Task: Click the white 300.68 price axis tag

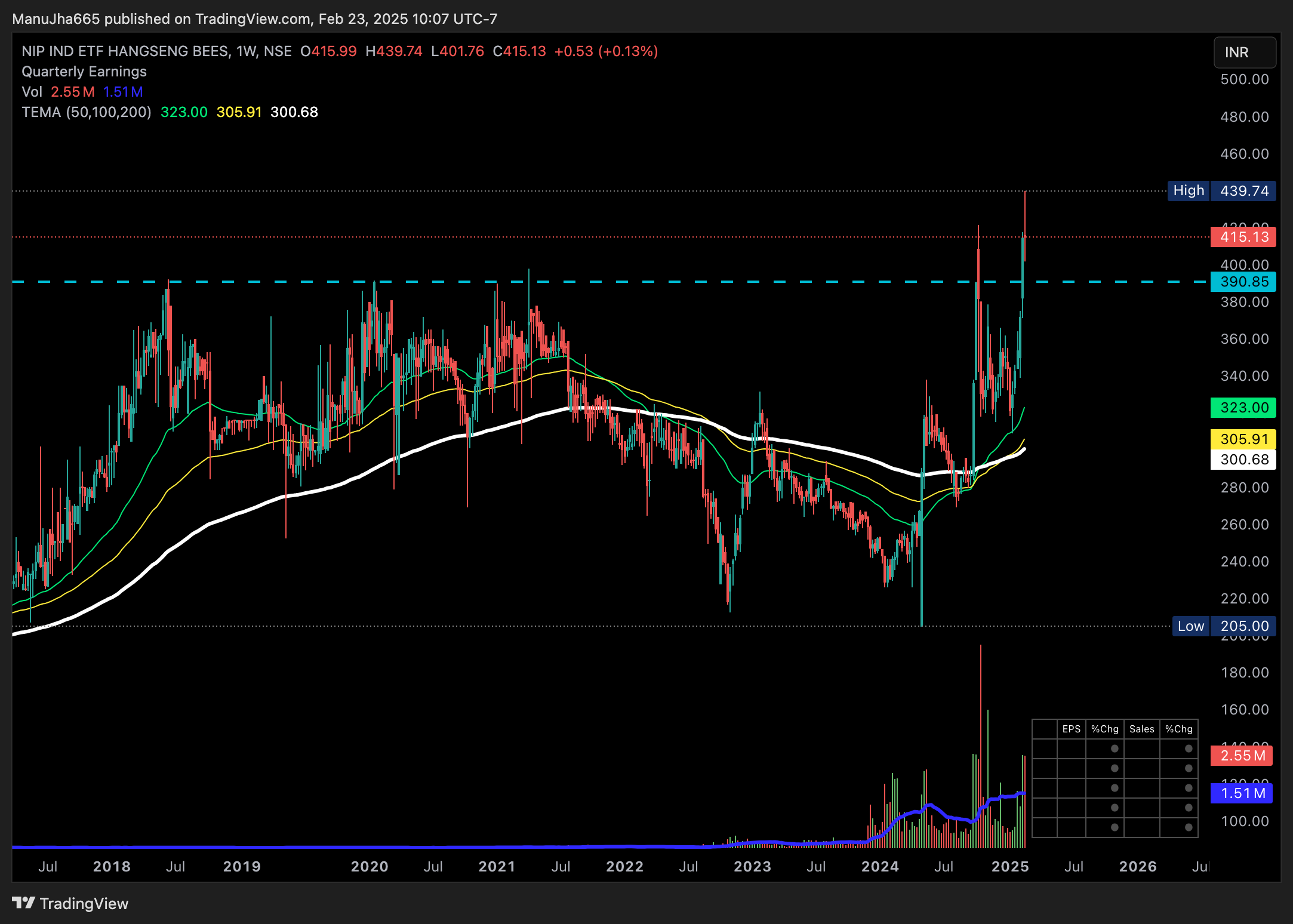Action: pyautogui.click(x=1243, y=460)
